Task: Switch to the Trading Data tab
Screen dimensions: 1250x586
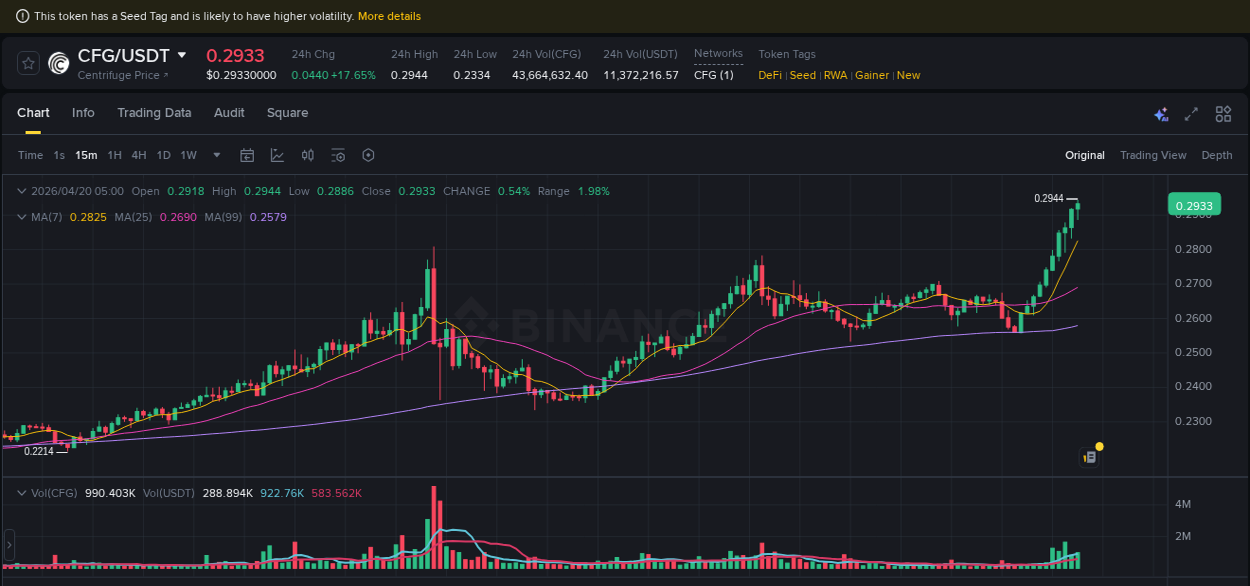Action: (154, 113)
